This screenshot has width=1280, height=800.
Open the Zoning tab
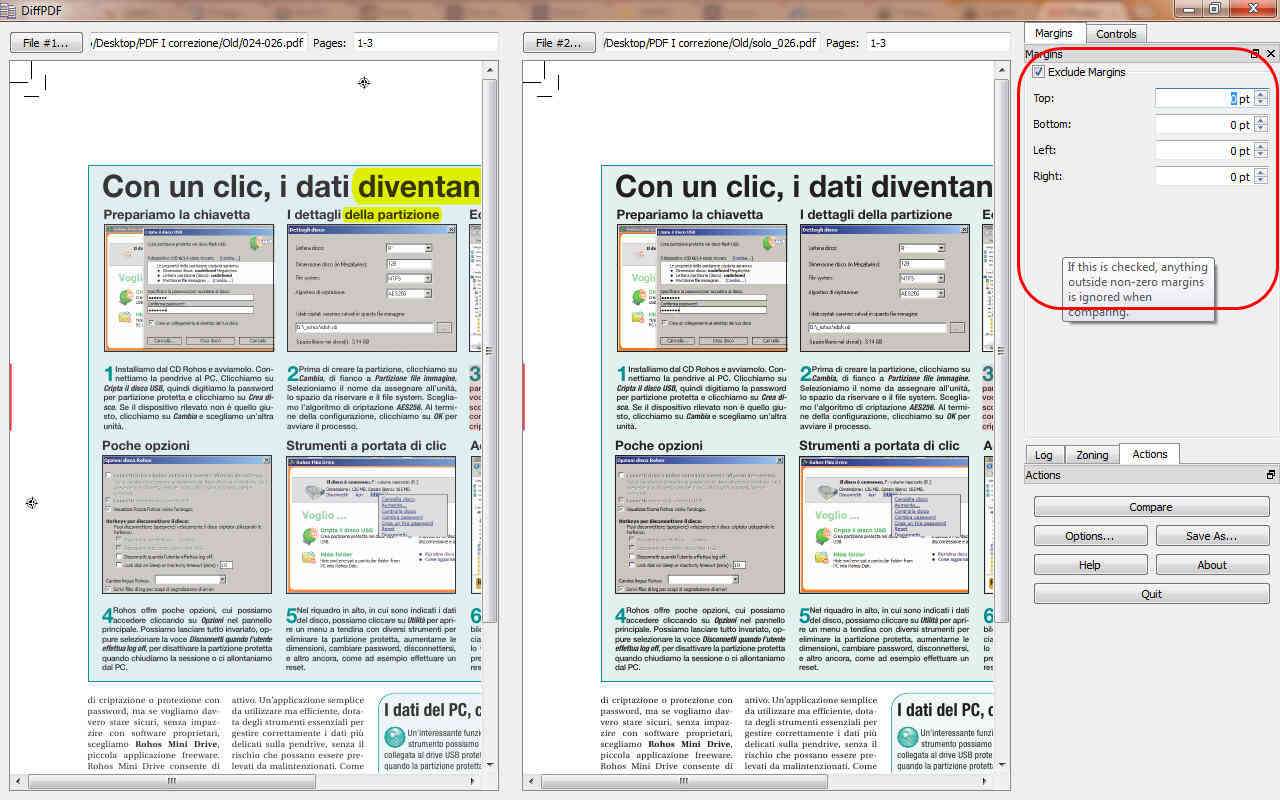[x=1092, y=455]
